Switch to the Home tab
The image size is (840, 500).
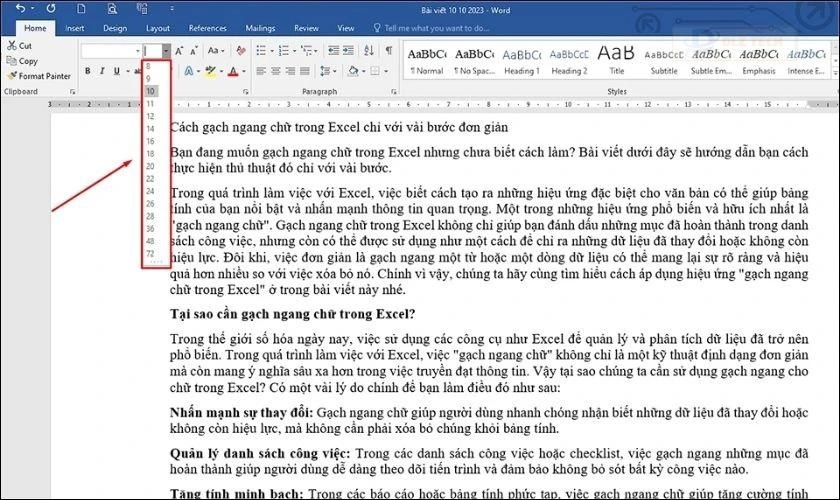(35, 28)
